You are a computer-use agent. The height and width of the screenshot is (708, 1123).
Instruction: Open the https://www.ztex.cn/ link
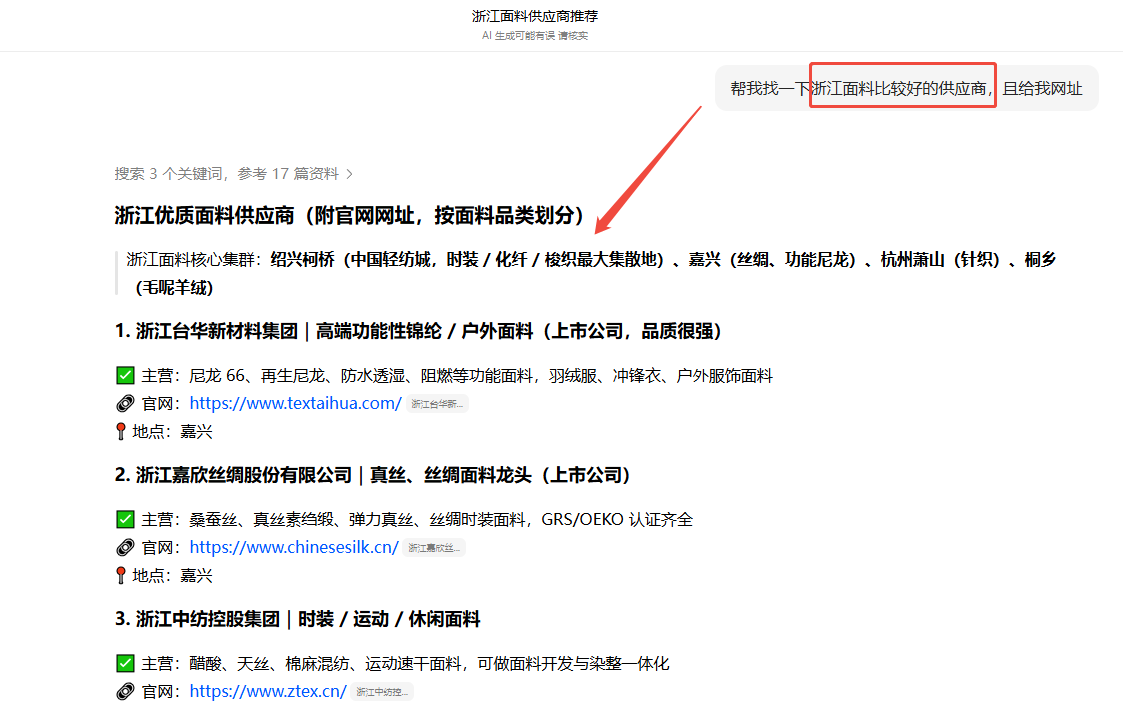point(268,692)
